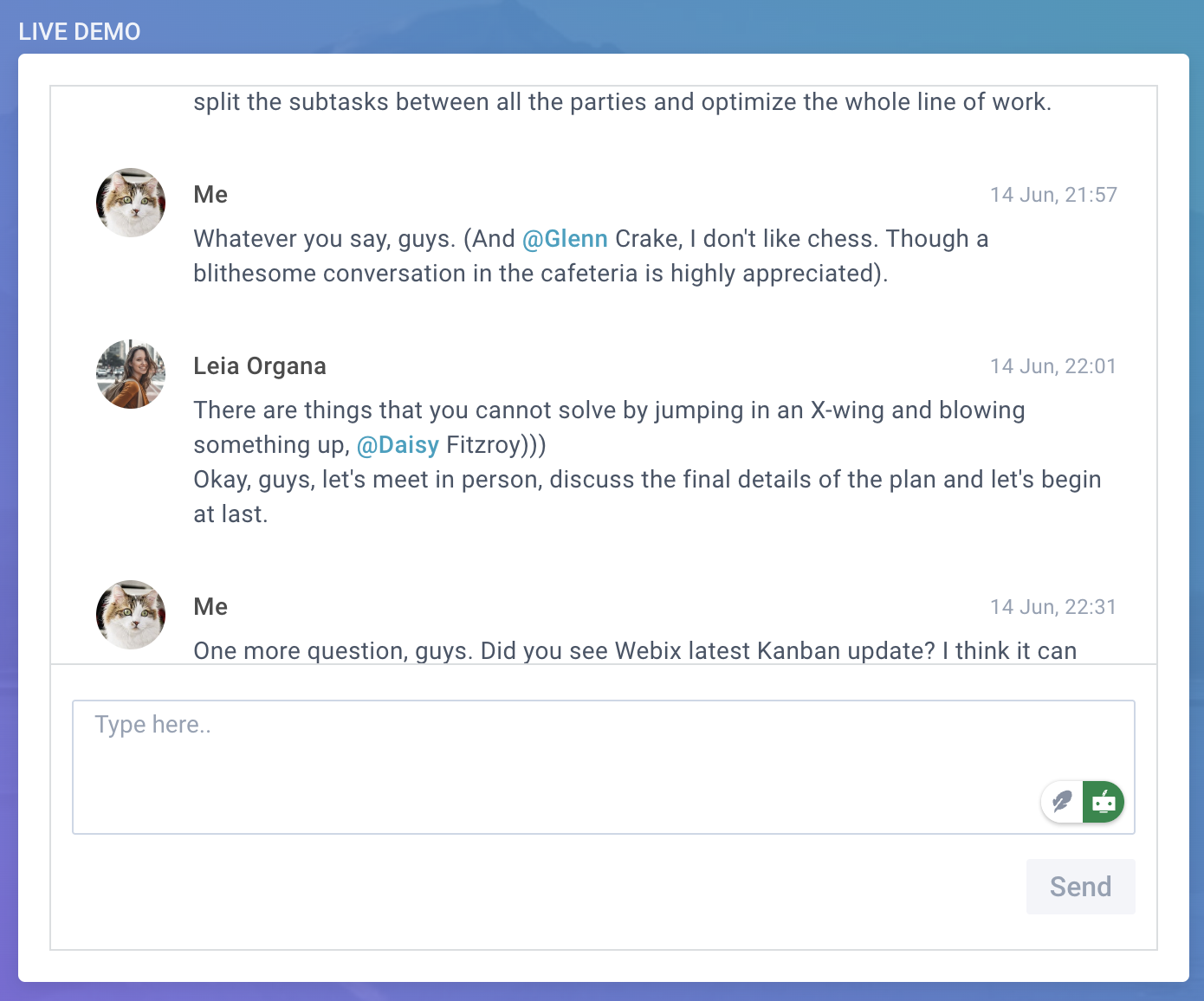The width and height of the screenshot is (1204, 1001).
Task: Click the LIVE DEMO heading
Action: click(80, 32)
